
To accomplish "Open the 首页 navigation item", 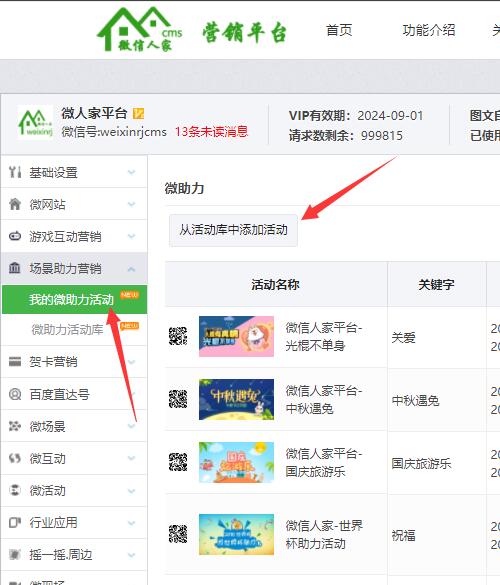I will coord(339,30).
